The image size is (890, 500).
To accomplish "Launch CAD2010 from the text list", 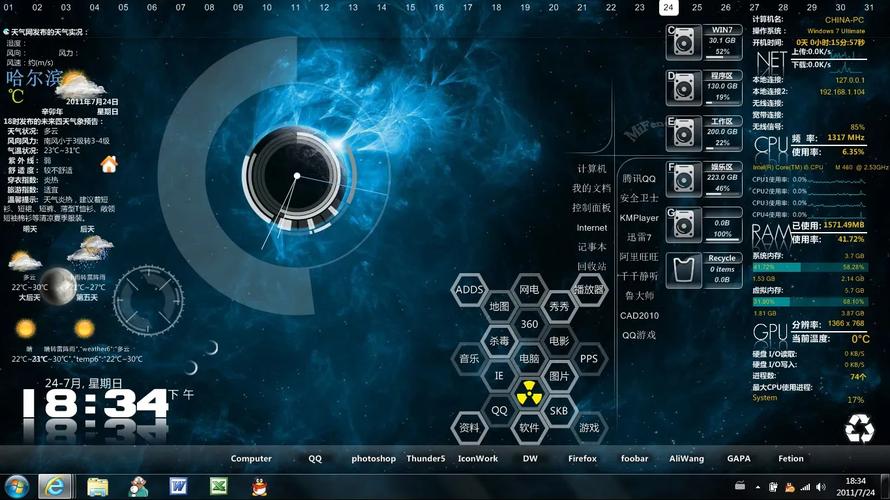I will pos(639,316).
